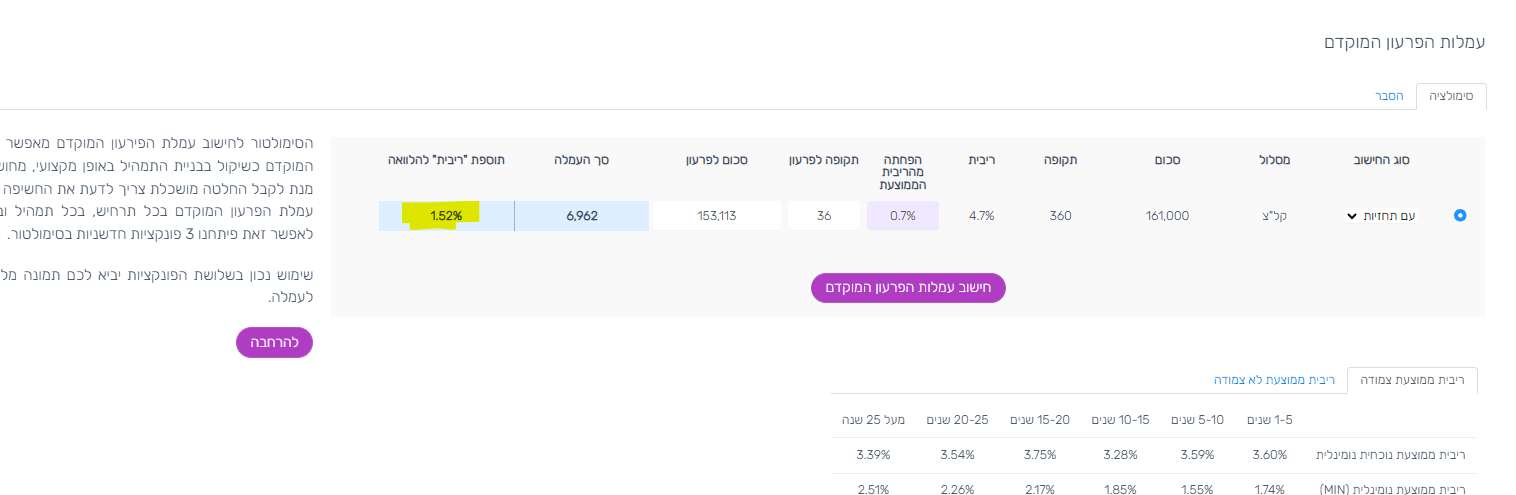The image size is (1516, 495).
Task: Click the total fee cell showing 6,962
Action: pos(581,215)
